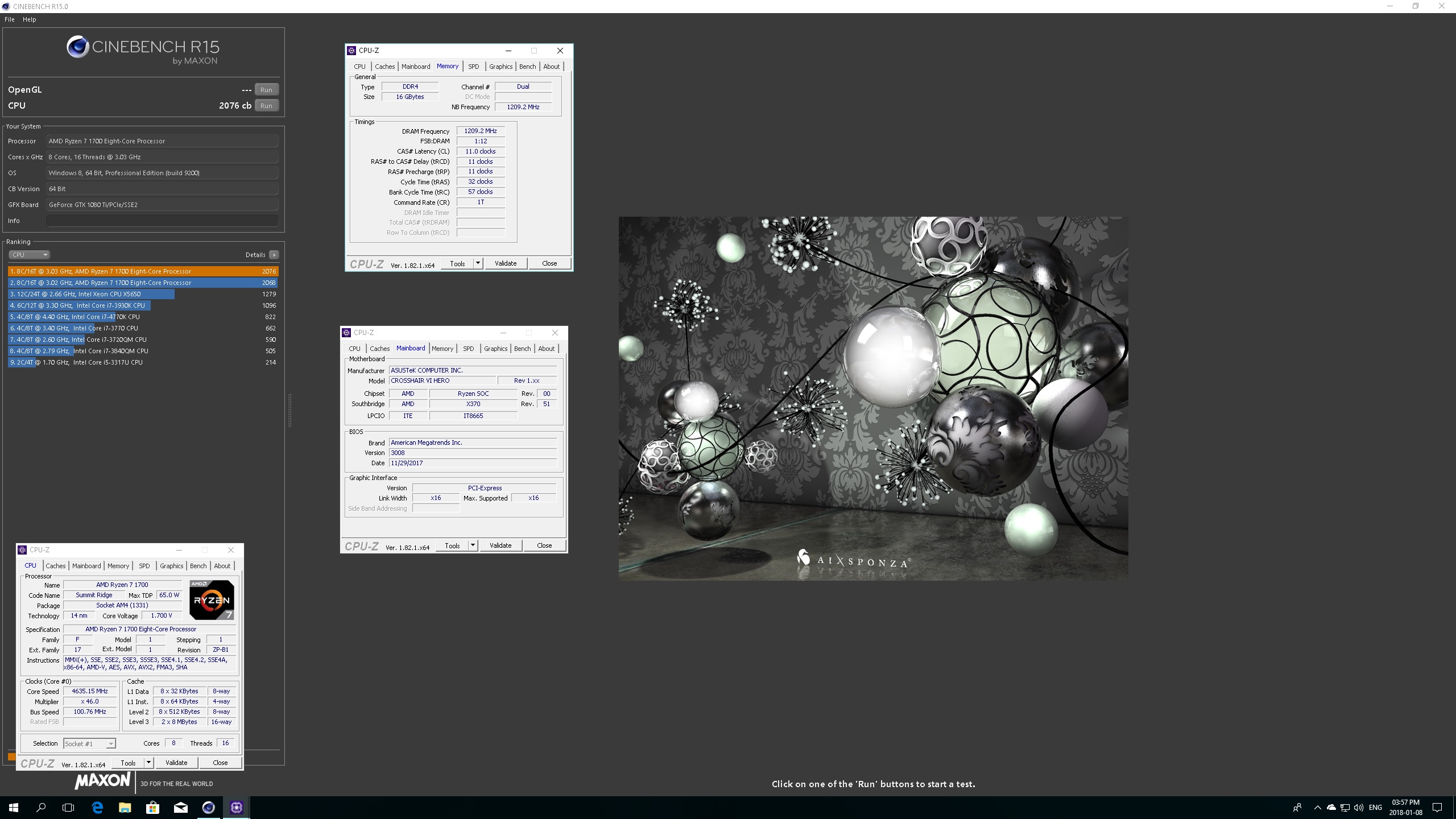Viewport: 1456px width, 819px height.
Task: Click the Aixsponza rendered scene image
Action: (873, 398)
